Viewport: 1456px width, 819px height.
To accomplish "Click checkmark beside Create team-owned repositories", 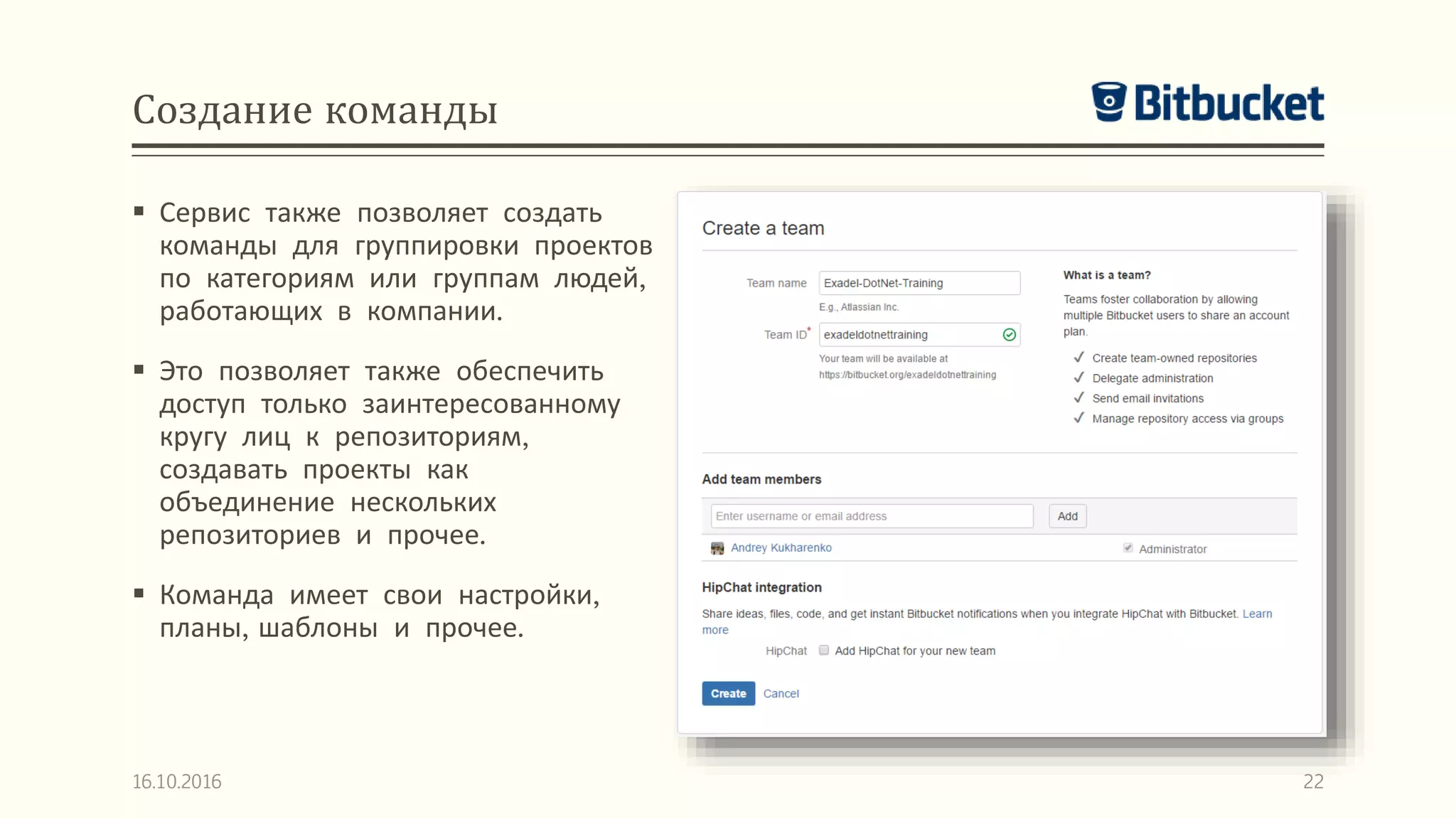I will click(1078, 358).
